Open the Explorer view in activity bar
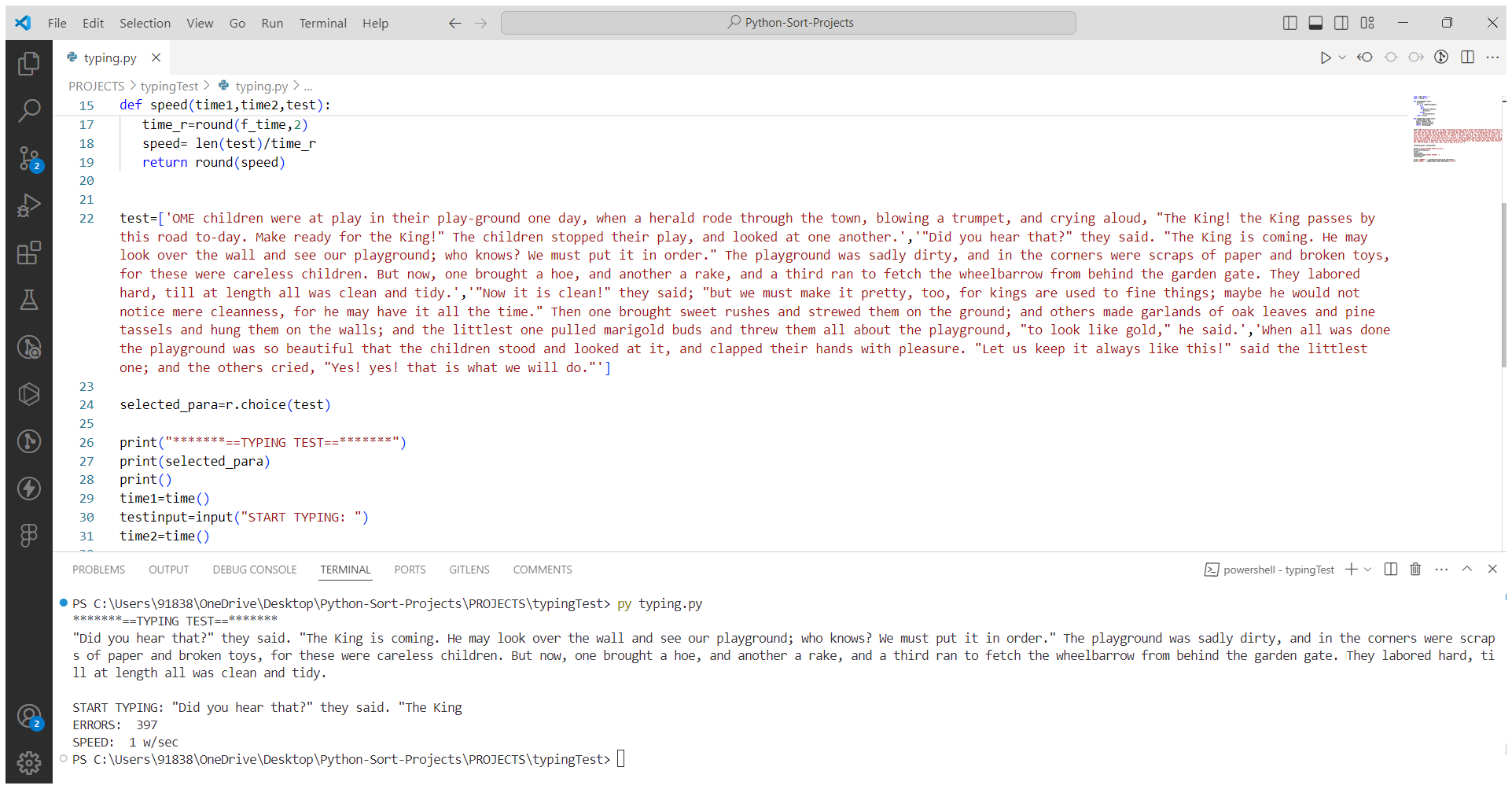Viewport: 1512px width, 789px height. 29,64
